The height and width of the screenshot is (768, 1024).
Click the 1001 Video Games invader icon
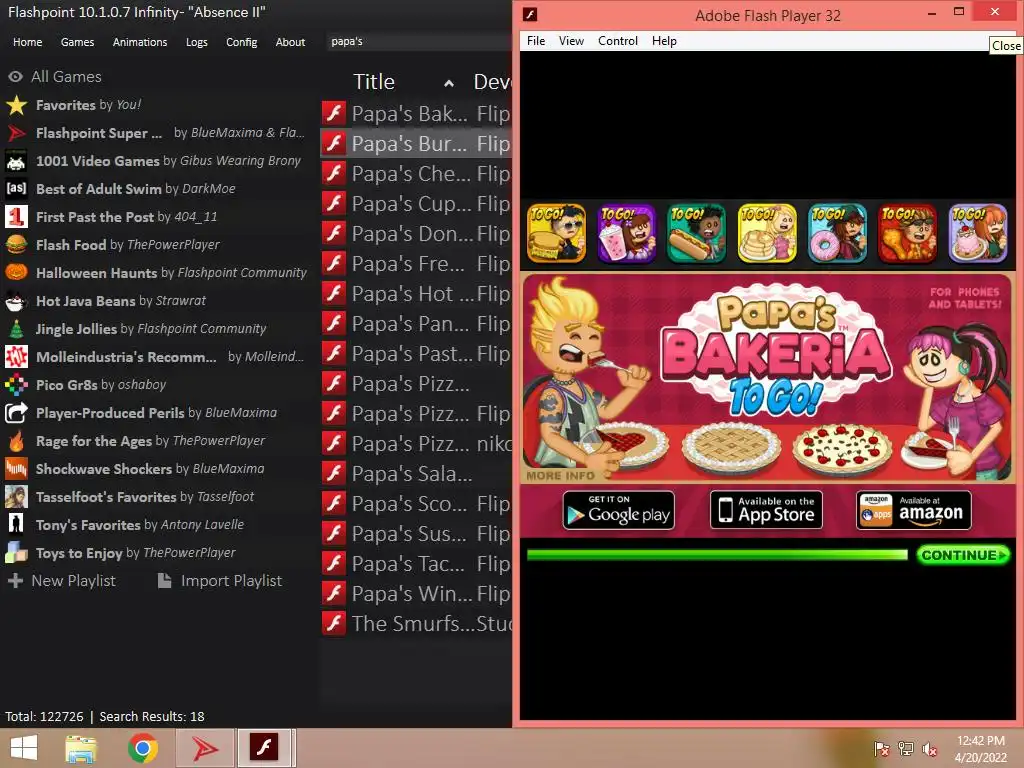pos(16,161)
